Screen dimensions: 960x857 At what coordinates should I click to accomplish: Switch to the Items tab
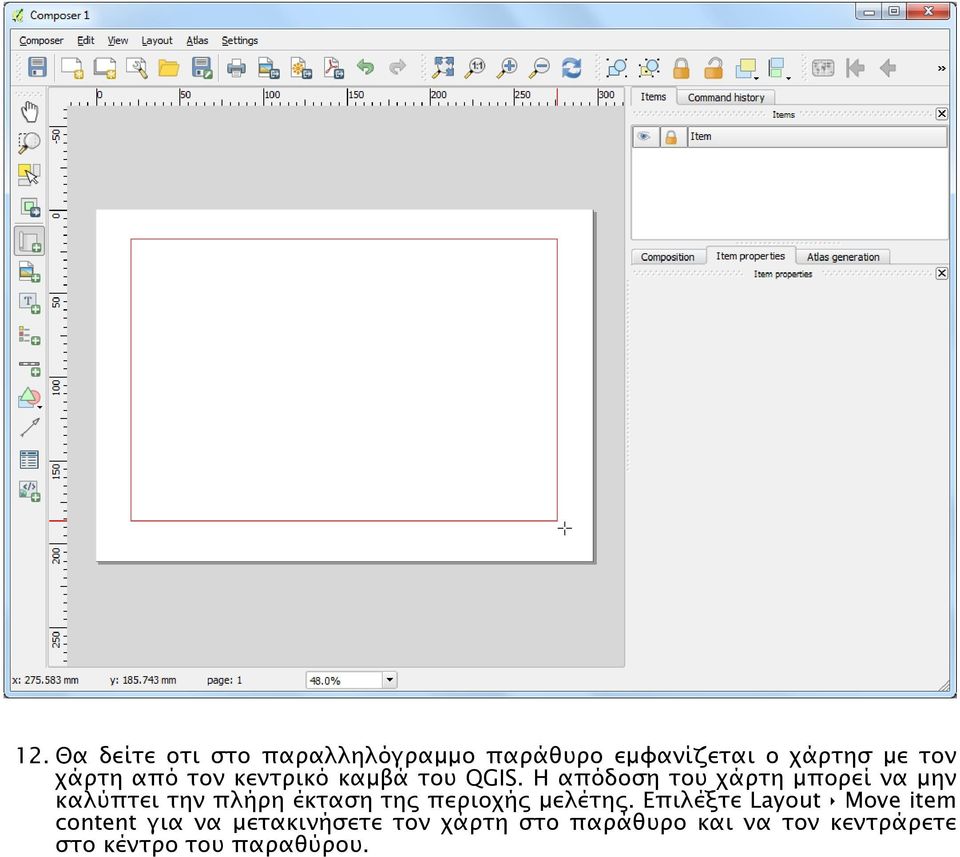pos(653,97)
